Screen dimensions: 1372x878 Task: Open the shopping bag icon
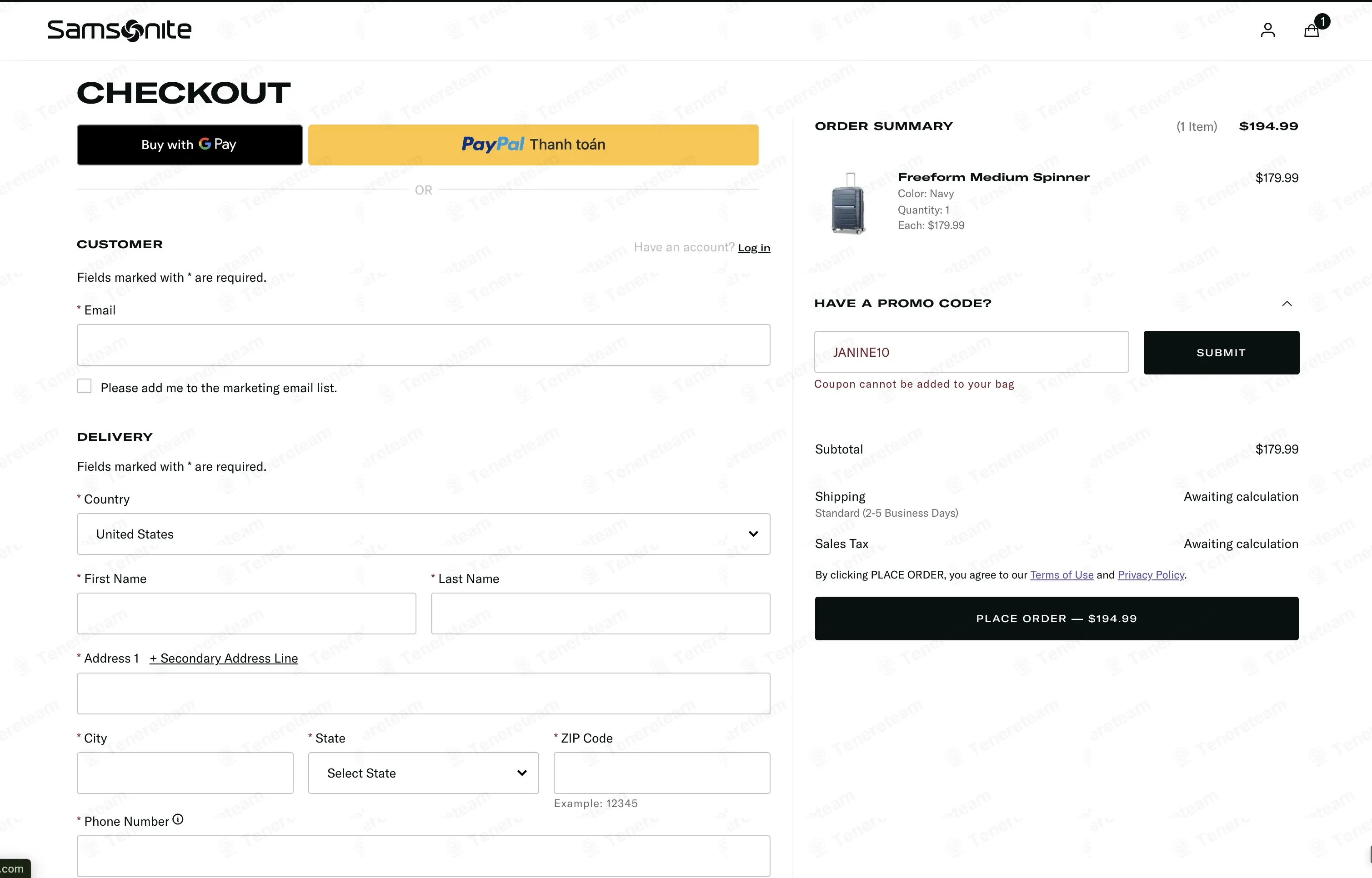(x=1312, y=30)
